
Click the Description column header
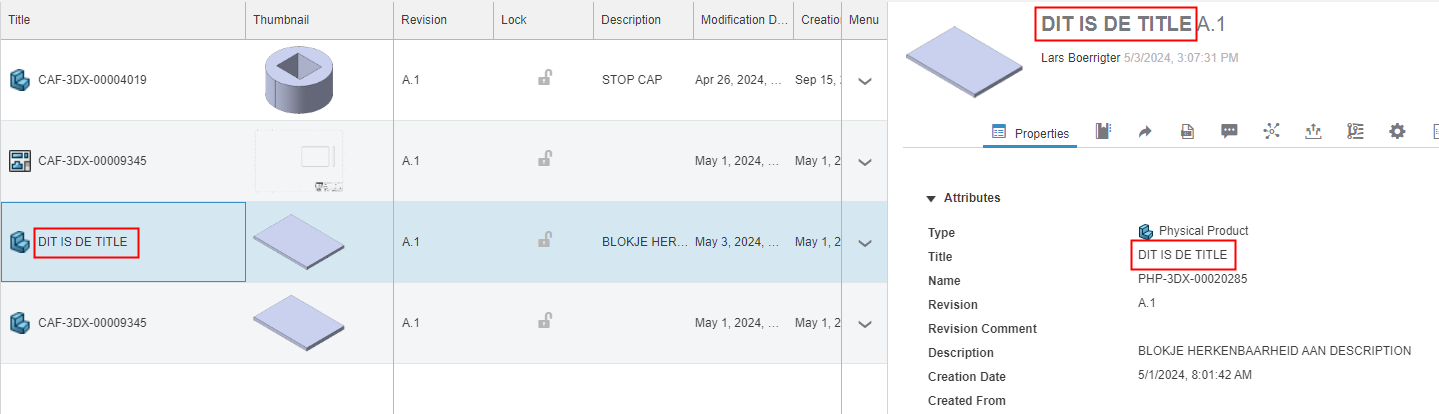631,20
